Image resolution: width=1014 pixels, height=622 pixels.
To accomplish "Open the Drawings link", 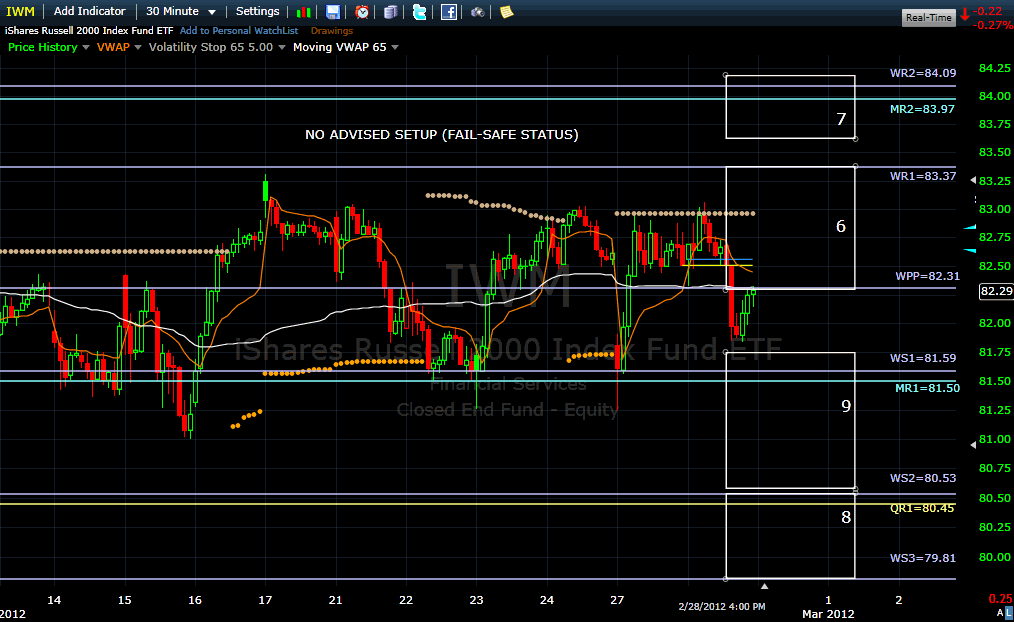I will click(x=332, y=30).
